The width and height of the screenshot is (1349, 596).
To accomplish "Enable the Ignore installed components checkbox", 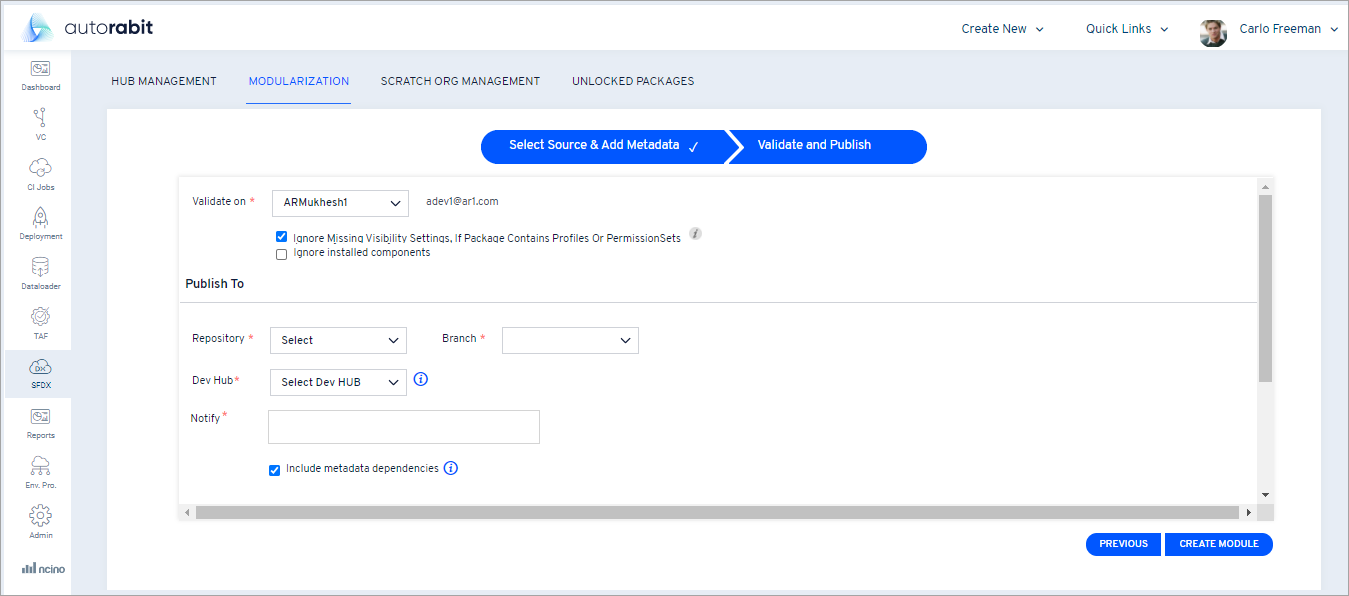I will click(281, 254).
